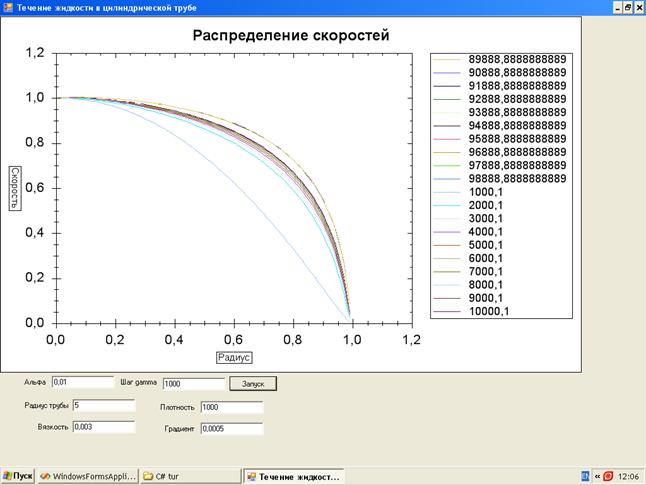Screen dimensions: 646x485
Task: Edit the Вязкость value field
Action: 103,427
